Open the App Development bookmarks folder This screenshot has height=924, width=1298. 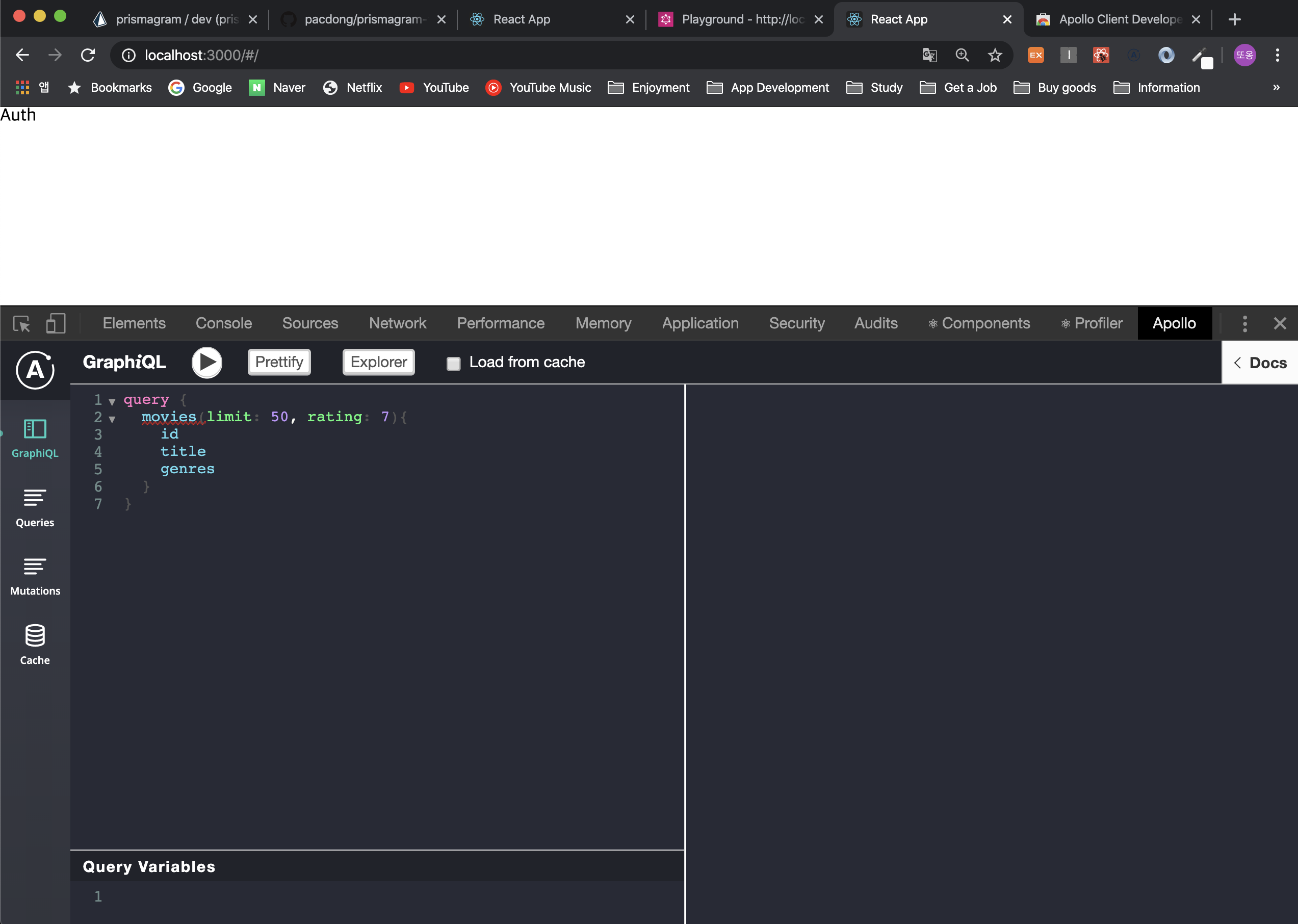tap(768, 88)
